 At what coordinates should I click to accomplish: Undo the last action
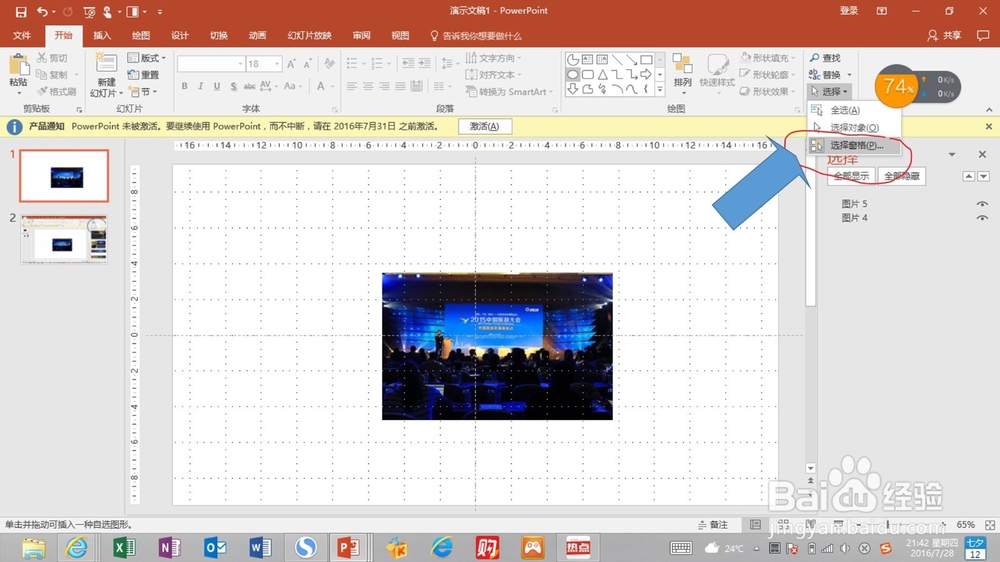click(x=42, y=11)
